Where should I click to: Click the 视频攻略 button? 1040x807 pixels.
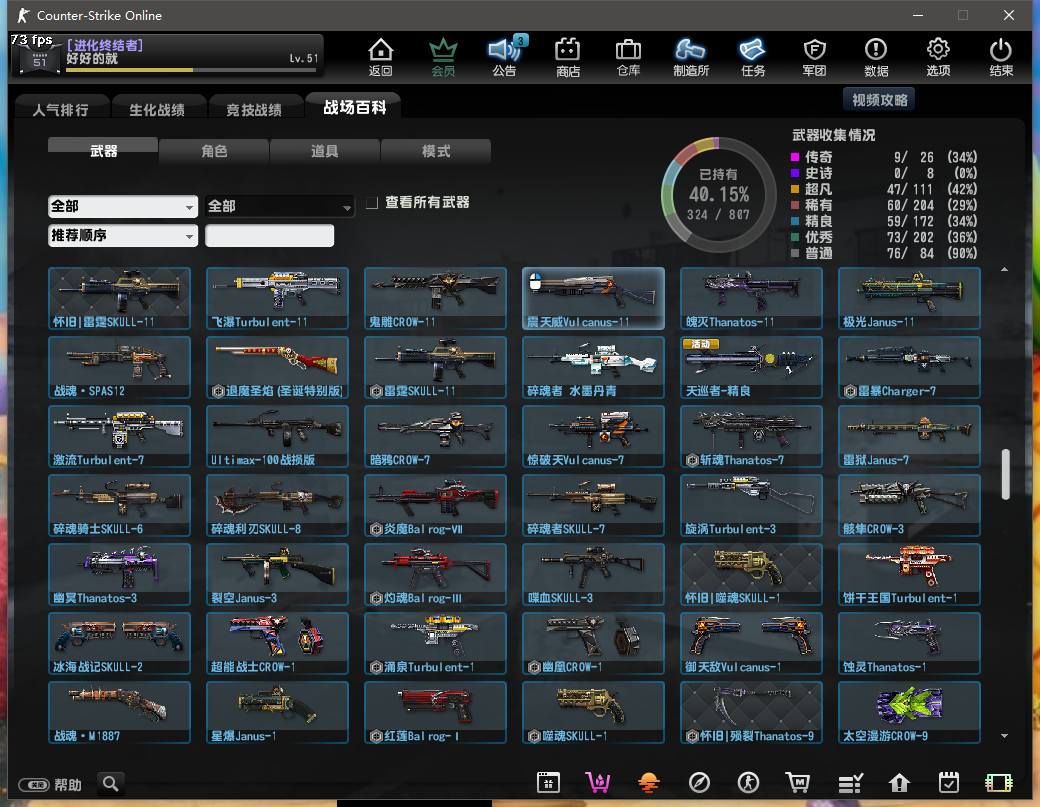tap(879, 100)
